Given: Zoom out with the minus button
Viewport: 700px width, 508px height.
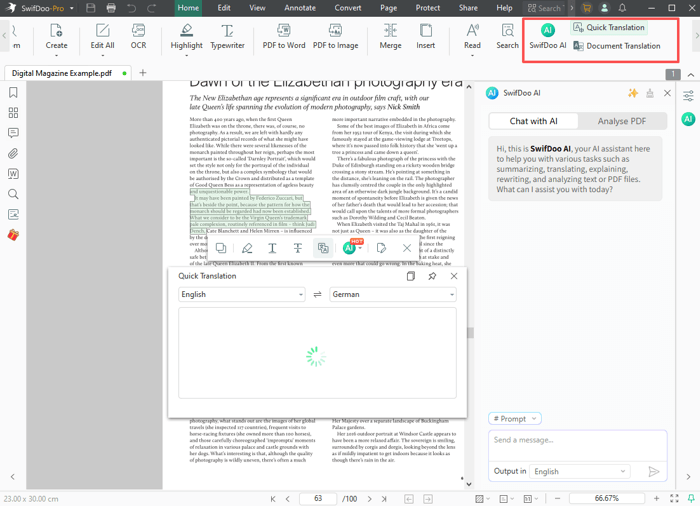Looking at the screenshot, I should point(558,499).
